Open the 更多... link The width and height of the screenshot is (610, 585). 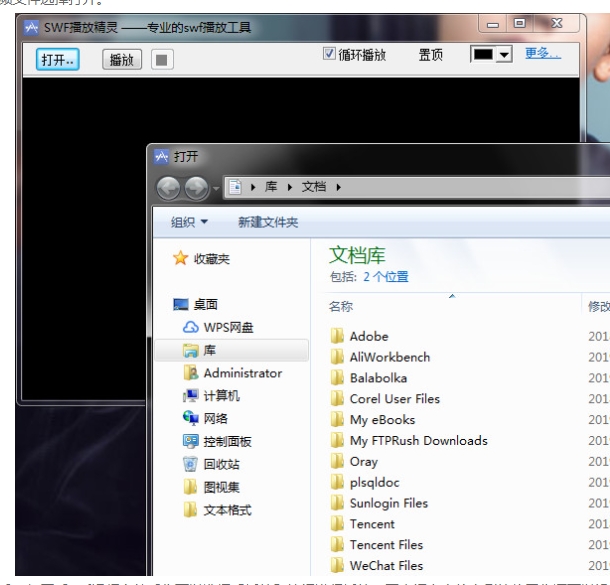(x=543, y=53)
